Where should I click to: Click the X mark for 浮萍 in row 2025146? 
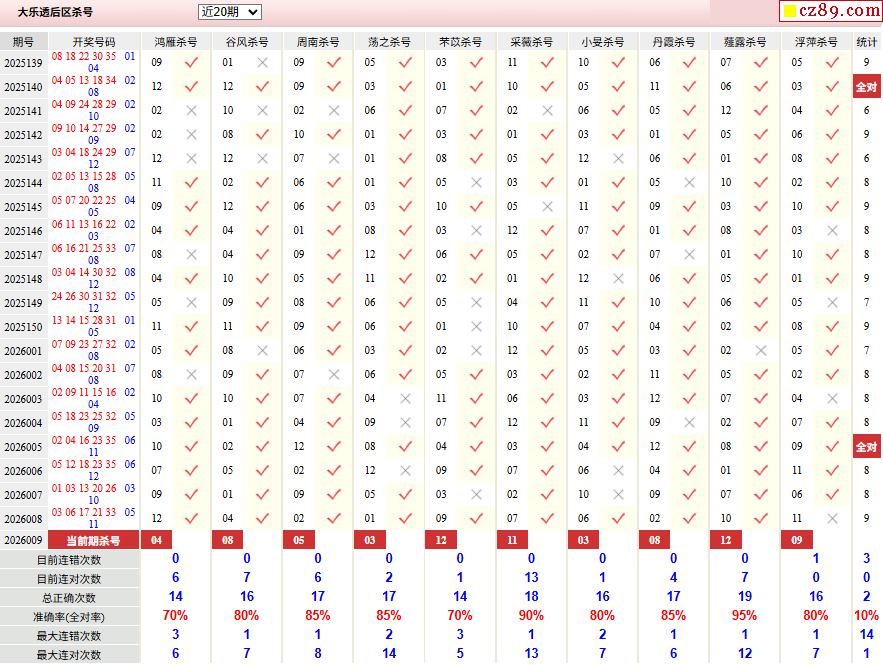pyautogui.click(x=832, y=230)
